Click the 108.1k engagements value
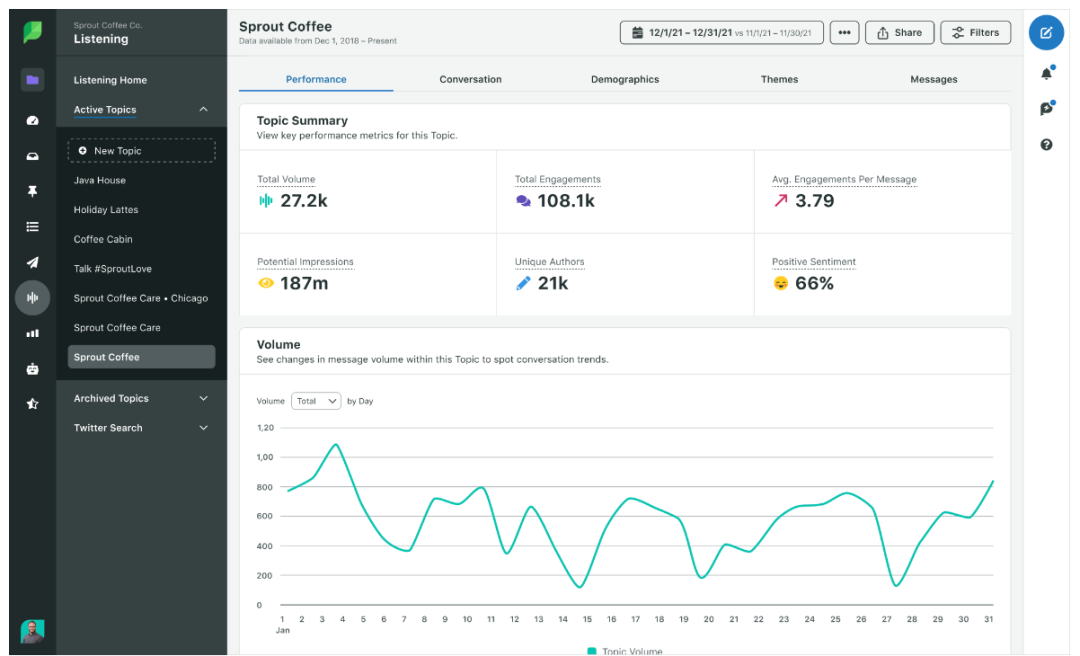The width and height of the screenshot is (1080, 656). tap(565, 201)
